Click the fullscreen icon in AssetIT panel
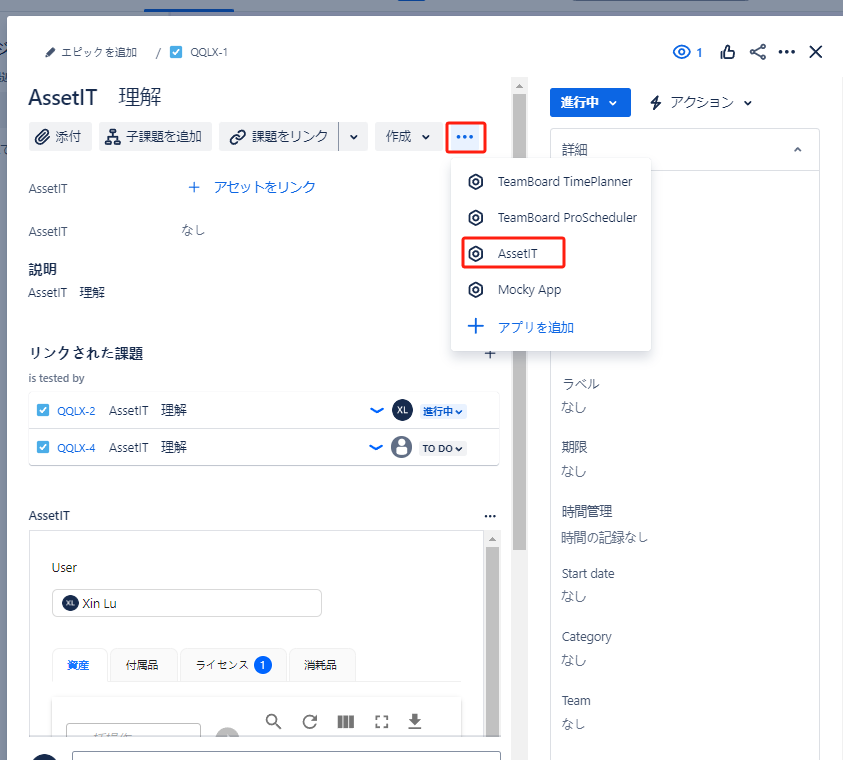The width and height of the screenshot is (843, 760). click(381, 721)
